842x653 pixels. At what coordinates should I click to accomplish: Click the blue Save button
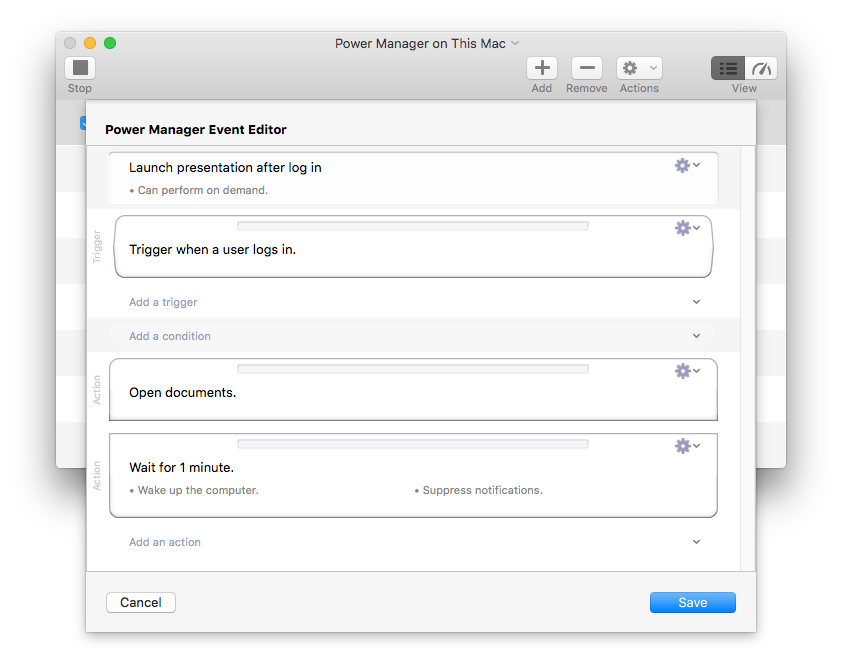pos(693,603)
